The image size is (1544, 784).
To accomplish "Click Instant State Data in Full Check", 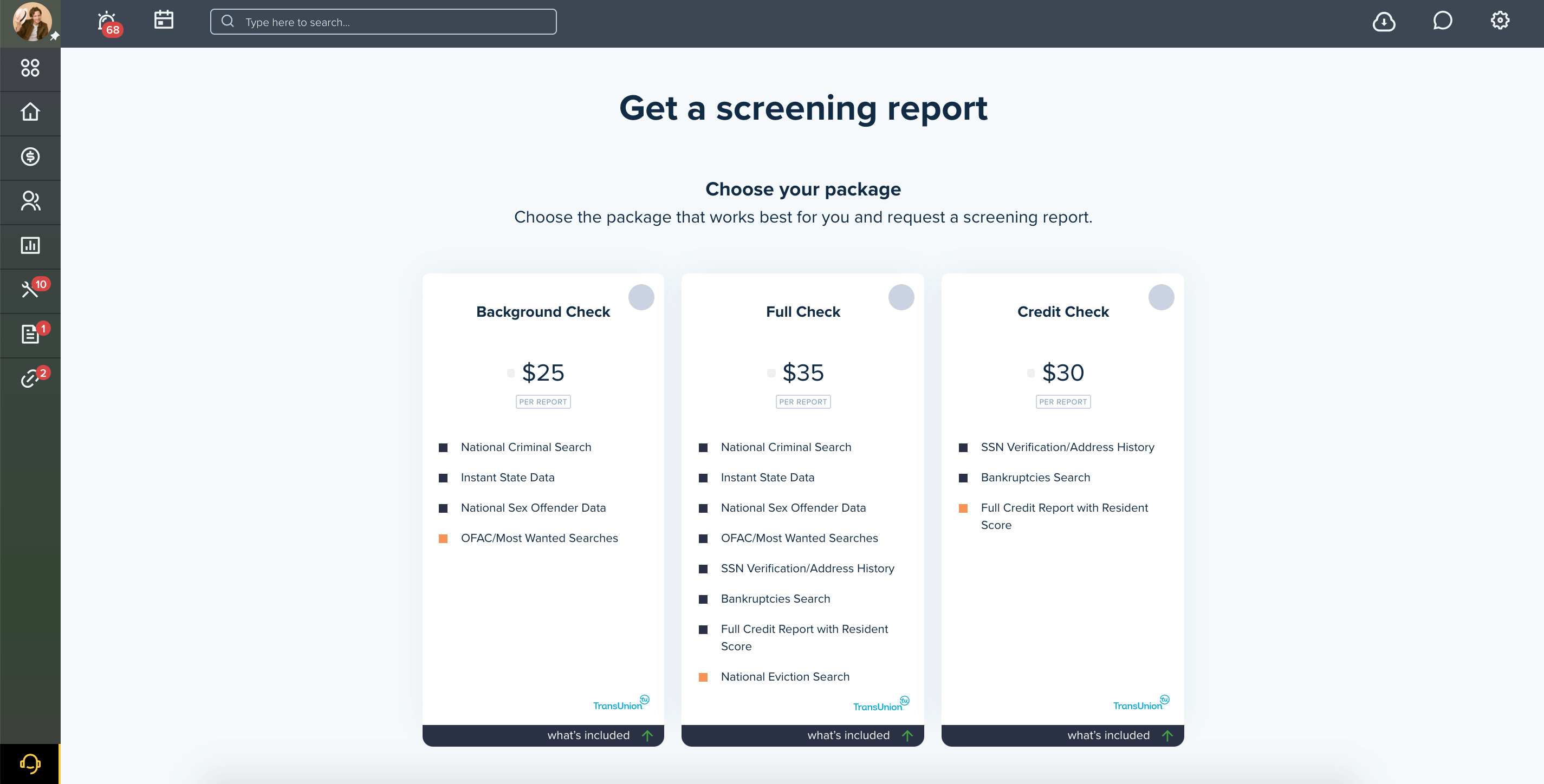I will pos(767,478).
